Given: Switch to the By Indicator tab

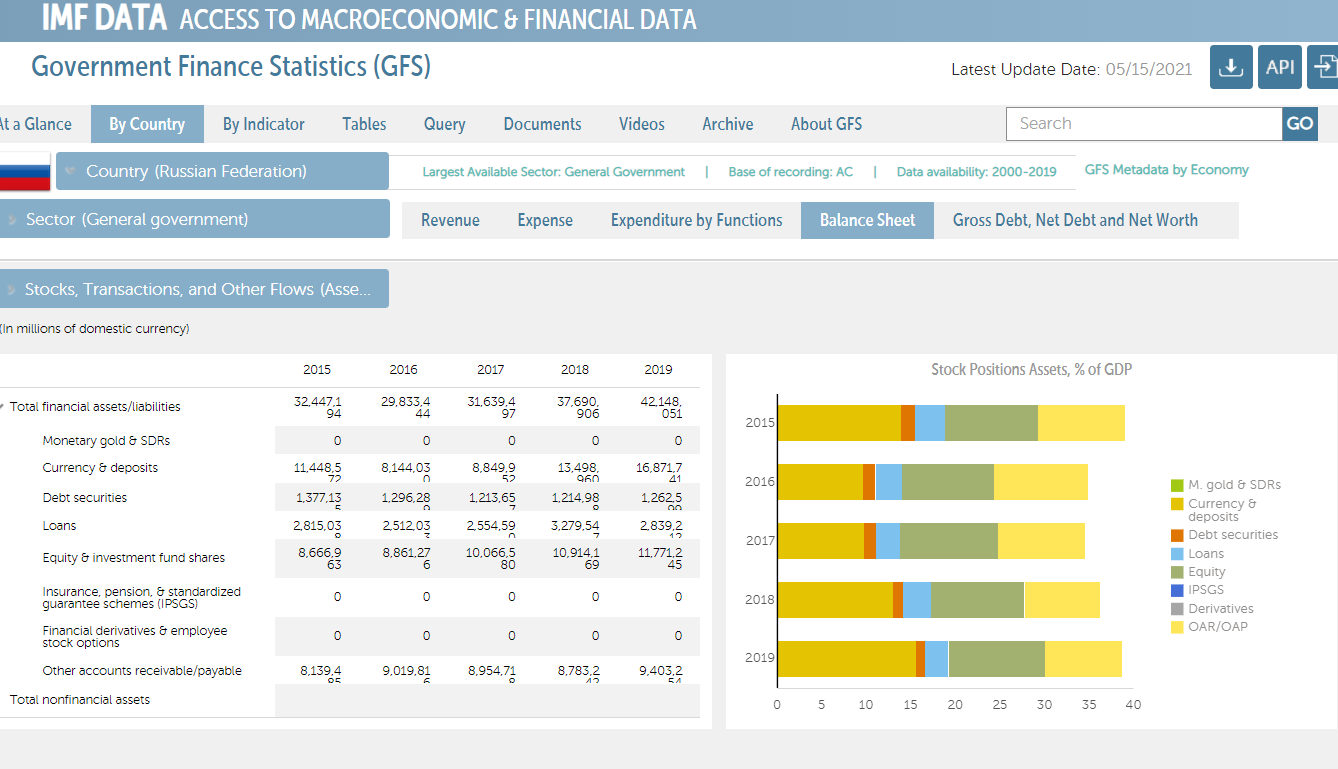Looking at the screenshot, I should tap(263, 124).
